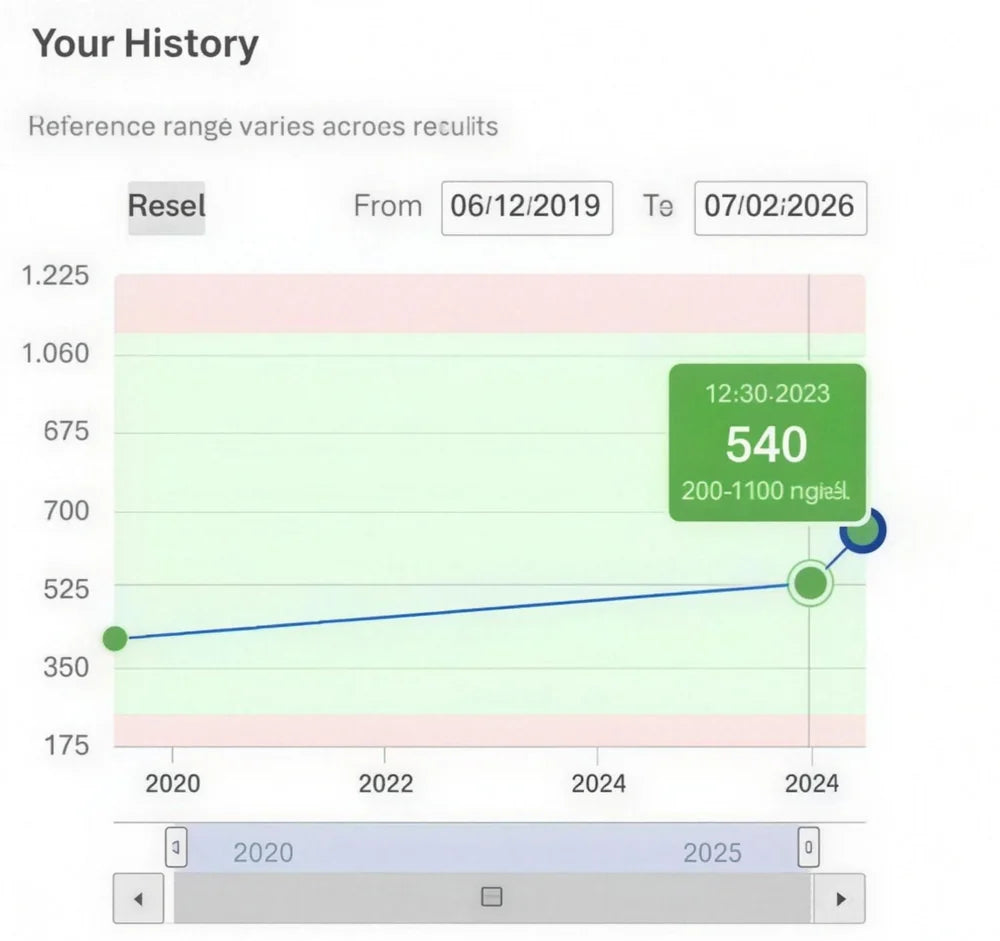The height and width of the screenshot is (941, 1000).
Task: Click the latest blue-ringed data point
Action: click(x=863, y=531)
